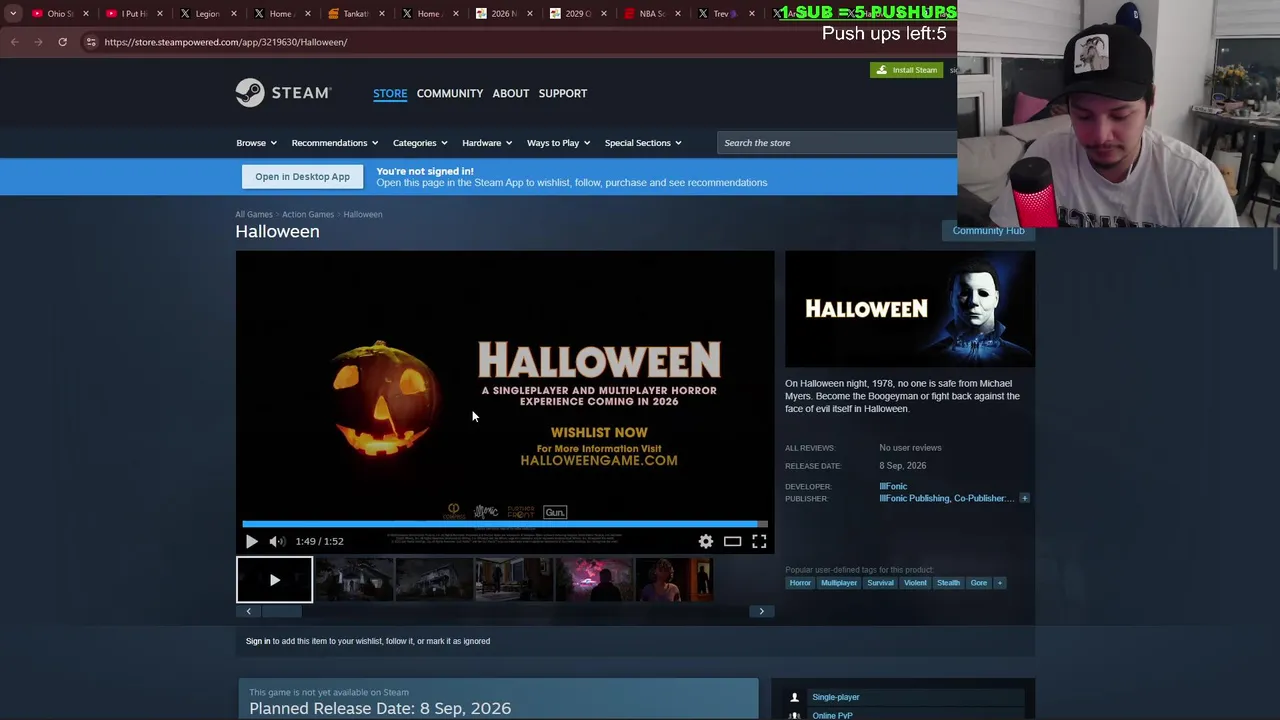Click the Install Steam button
This screenshot has width=1280, height=720.
tap(906, 70)
